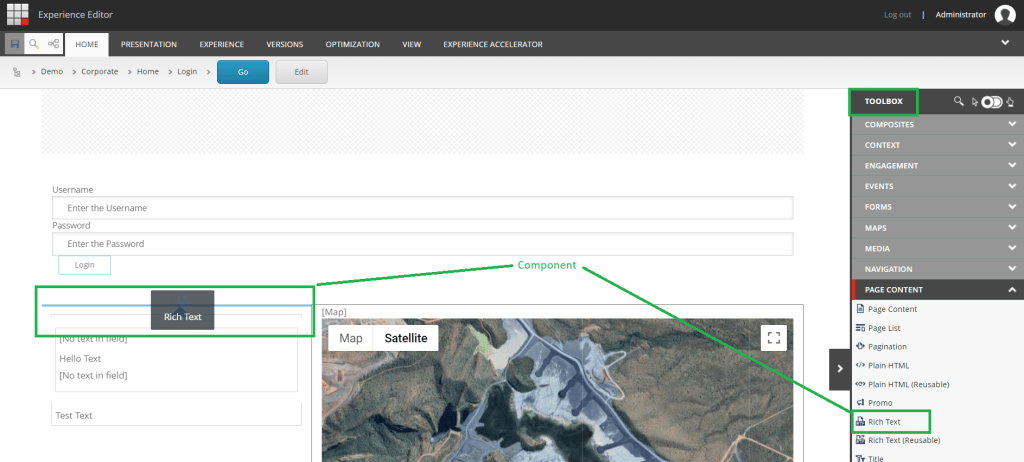Click the map fullscreen icon
This screenshot has height=462, width=1024.
[x=773, y=337]
